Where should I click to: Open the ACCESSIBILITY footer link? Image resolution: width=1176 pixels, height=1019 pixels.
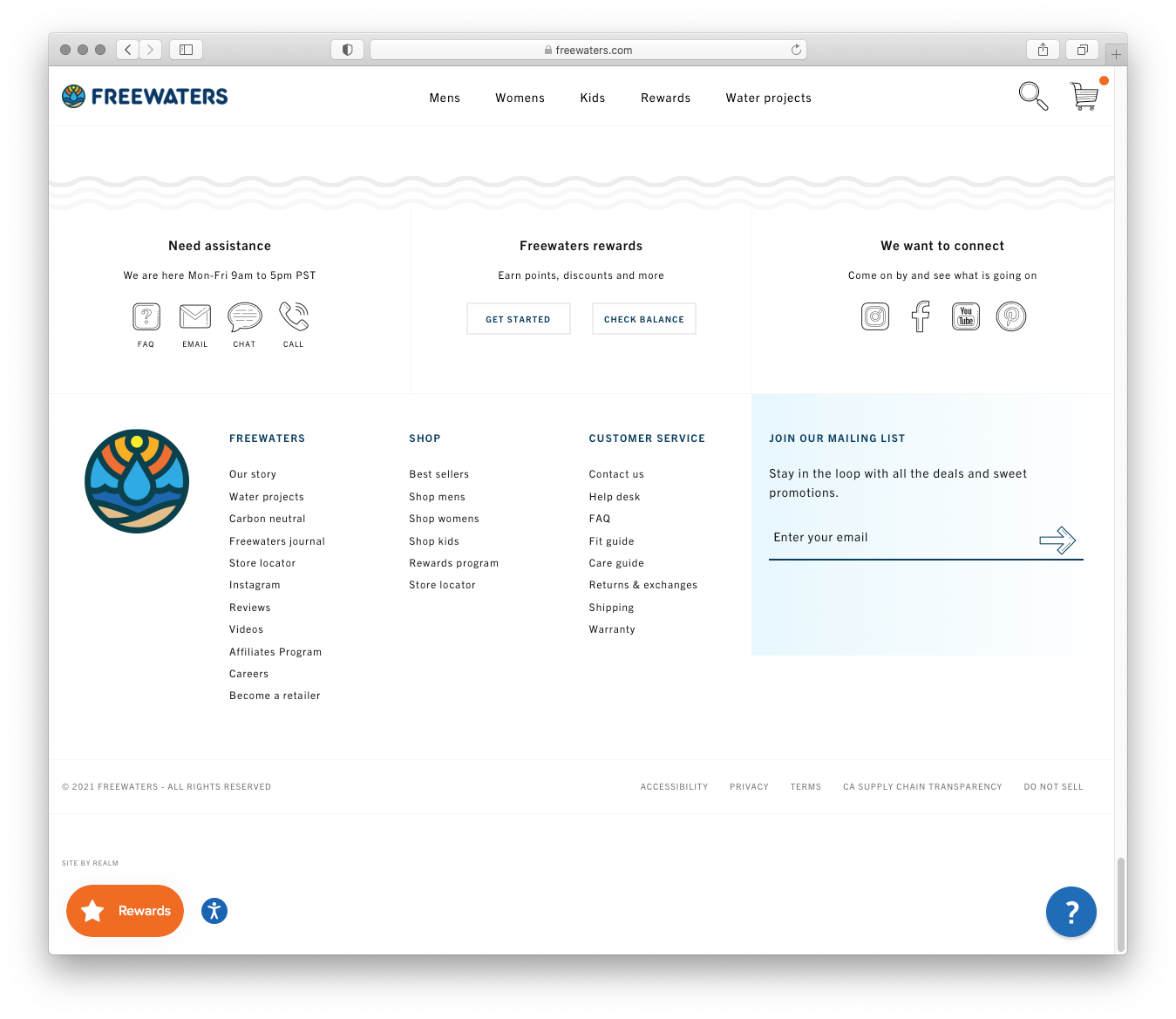(x=675, y=787)
